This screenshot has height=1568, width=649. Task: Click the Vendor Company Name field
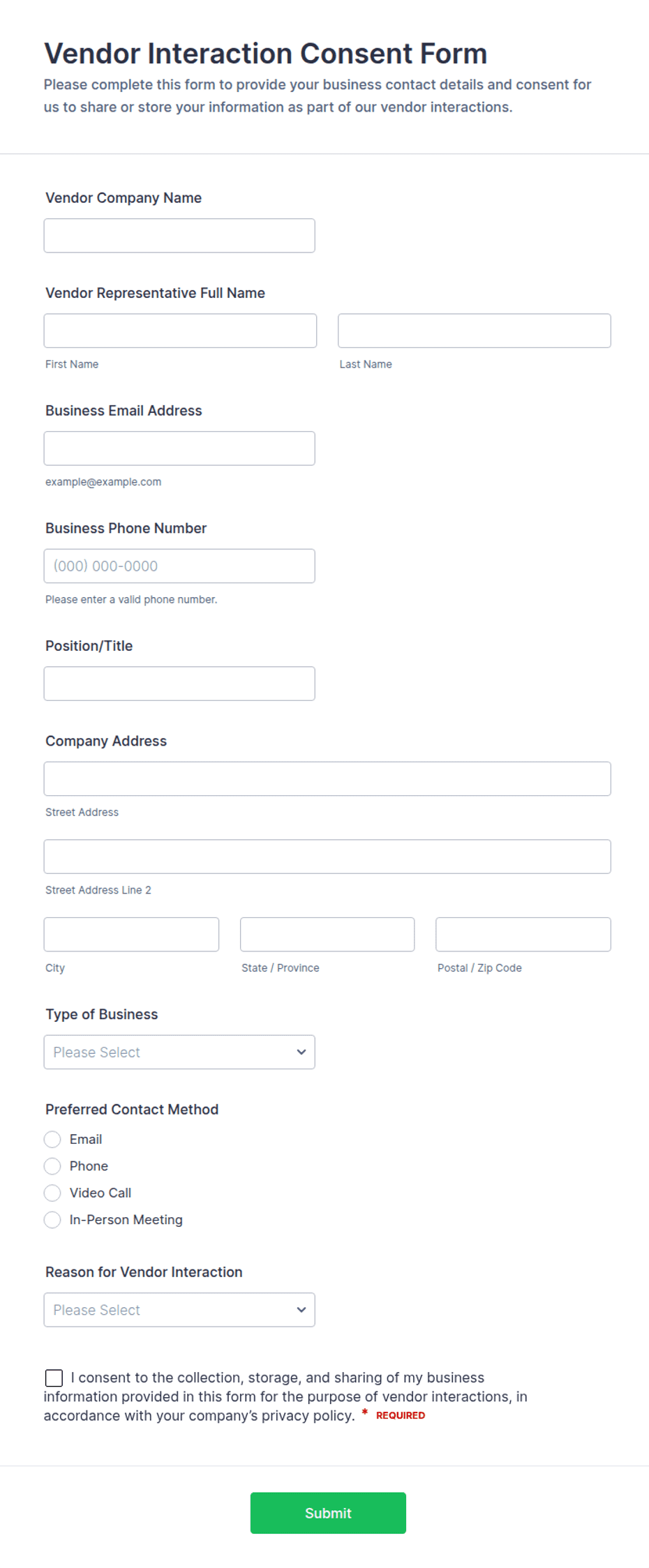pyautogui.click(x=179, y=236)
